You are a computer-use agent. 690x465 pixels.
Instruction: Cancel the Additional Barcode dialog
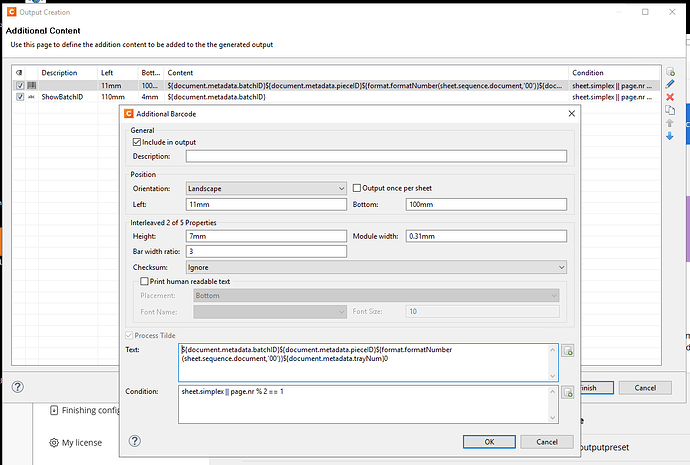pyautogui.click(x=547, y=442)
